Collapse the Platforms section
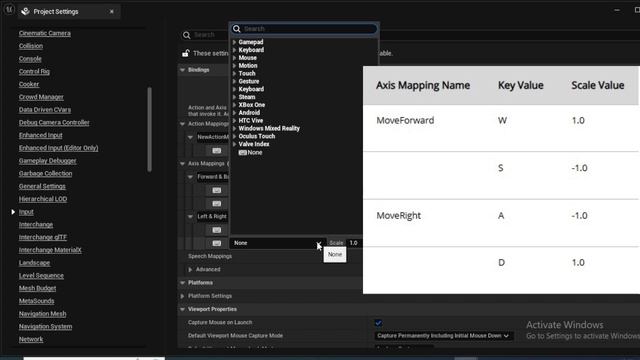The height and width of the screenshot is (360, 640). point(182,282)
